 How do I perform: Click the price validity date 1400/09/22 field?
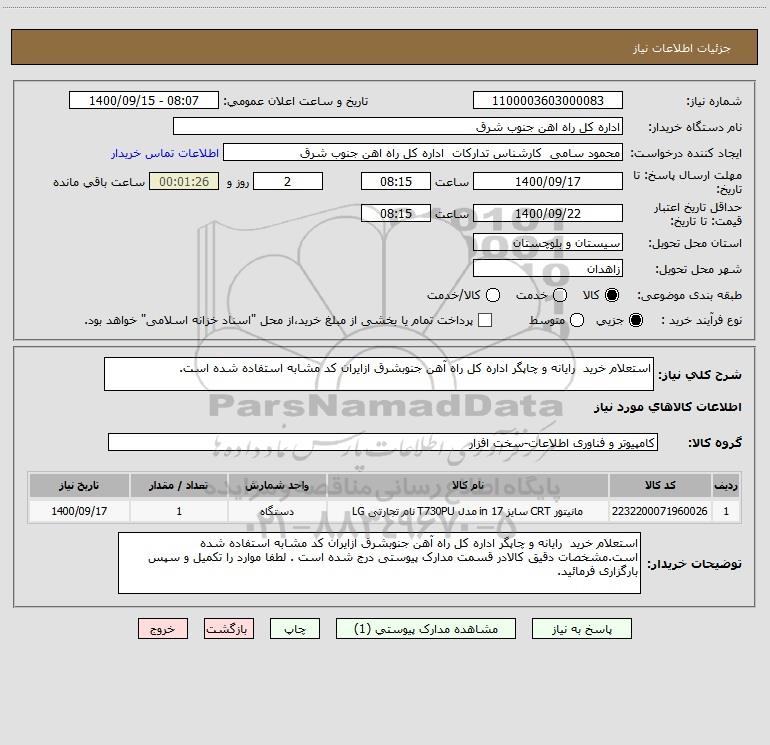(x=548, y=214)
